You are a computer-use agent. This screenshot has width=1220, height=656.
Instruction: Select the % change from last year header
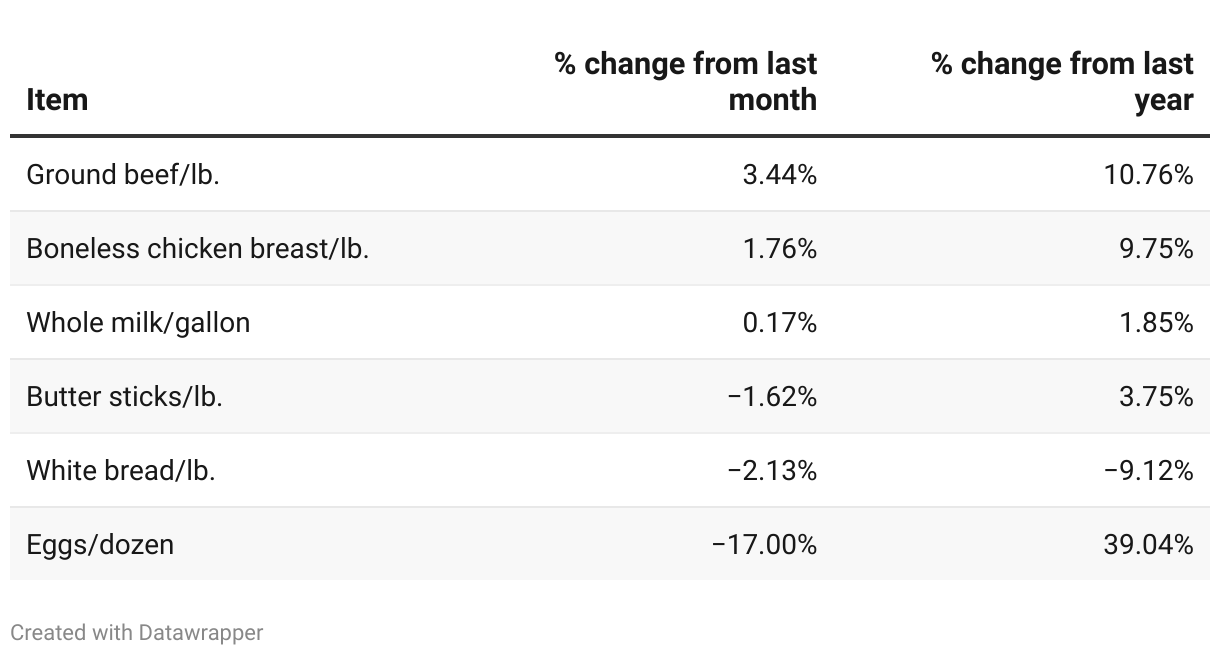coord(1062,82)
